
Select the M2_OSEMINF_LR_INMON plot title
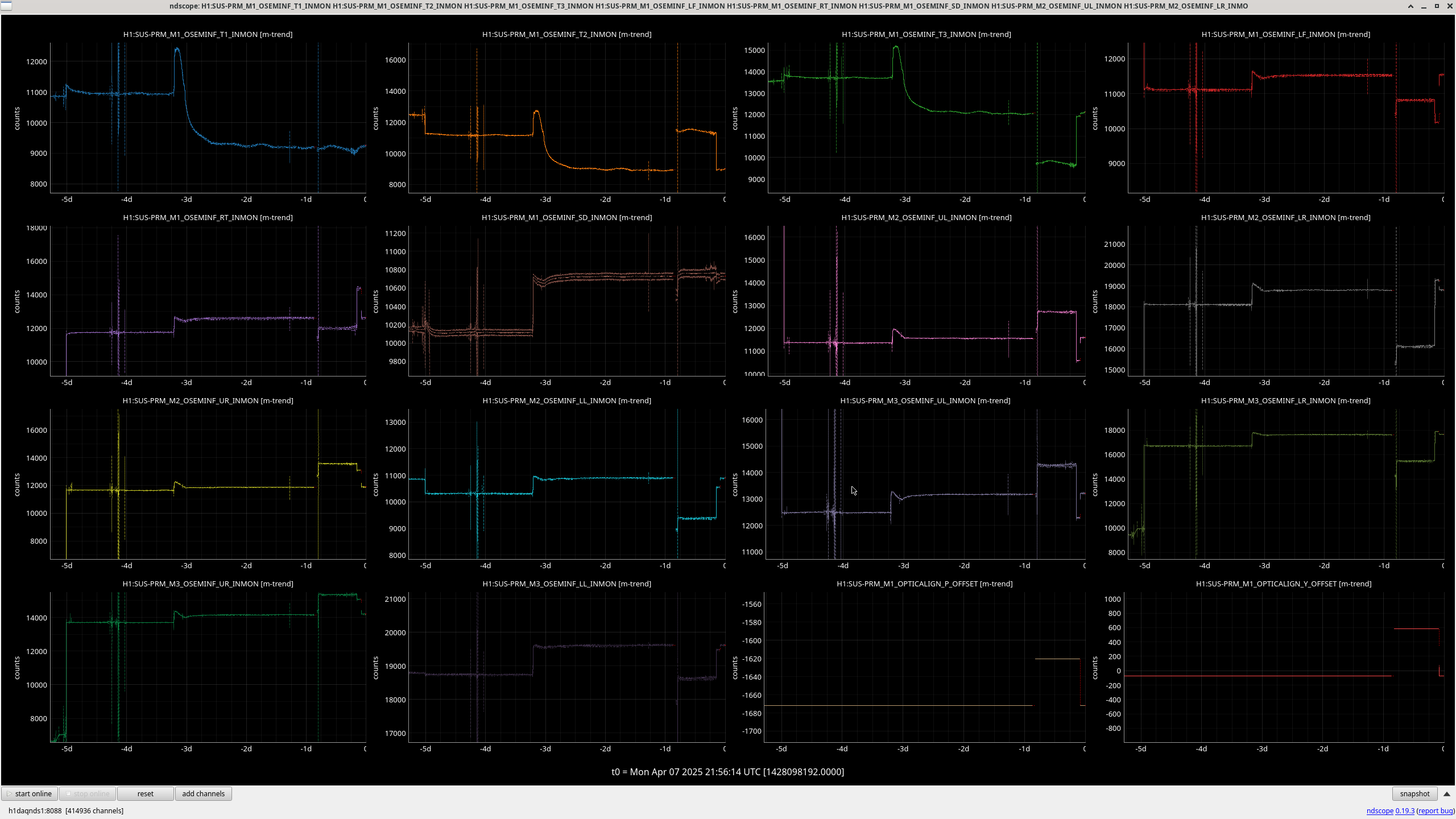(x=1285, y=217)
